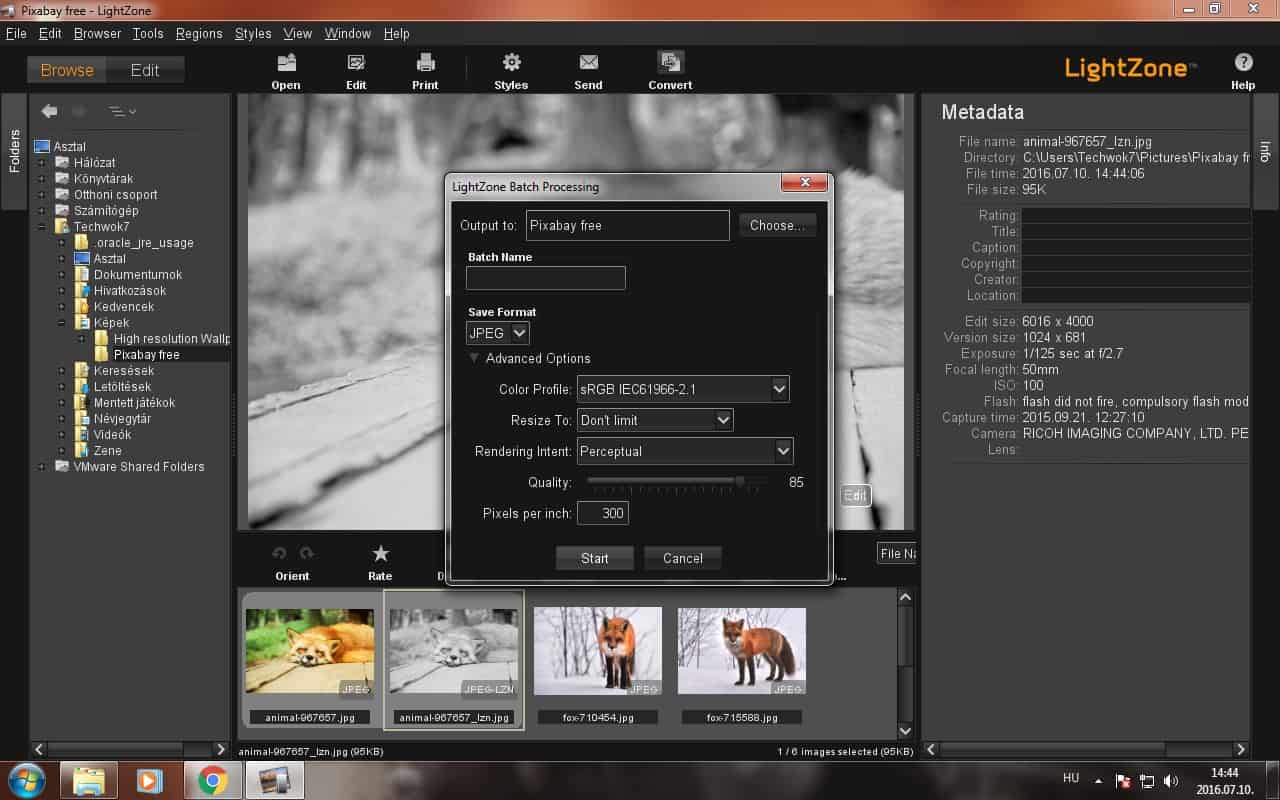This screenshot has height=800, width=1280.
Task: Rotate image left under Orient
Action: pyautogui.click(x=280, y=553)
